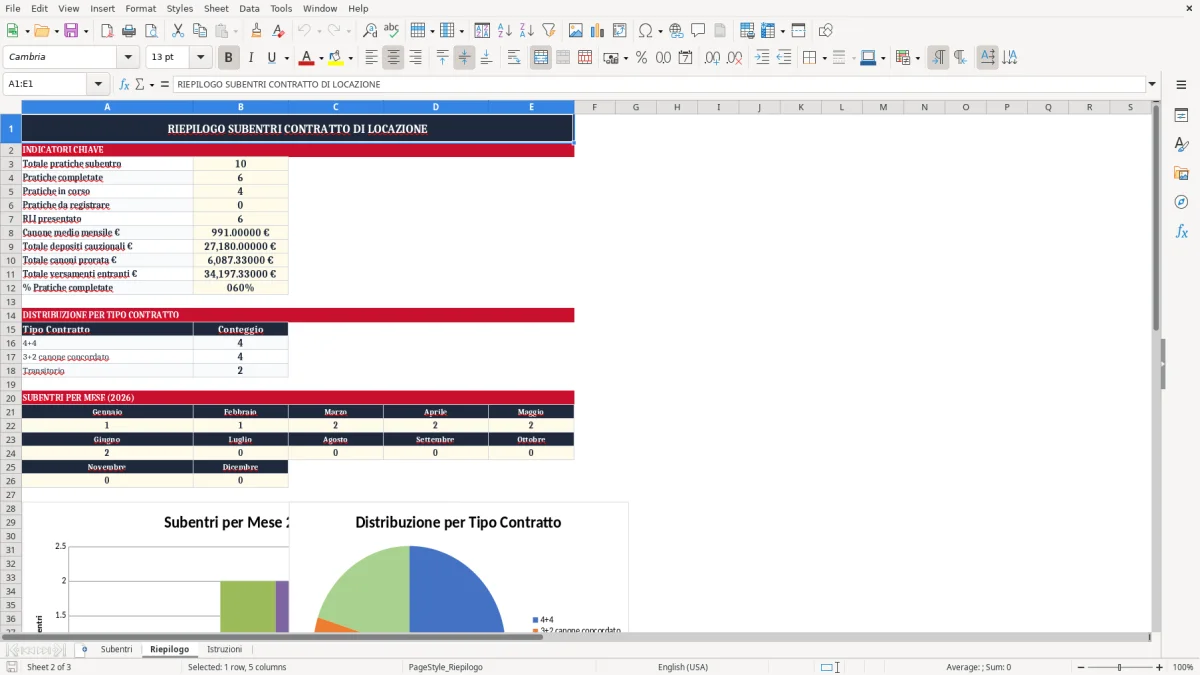Image resolution: width=1200 pixels, height=675 pixels.
Task: Copy the selection to clipboard
Action: [200, 31]
